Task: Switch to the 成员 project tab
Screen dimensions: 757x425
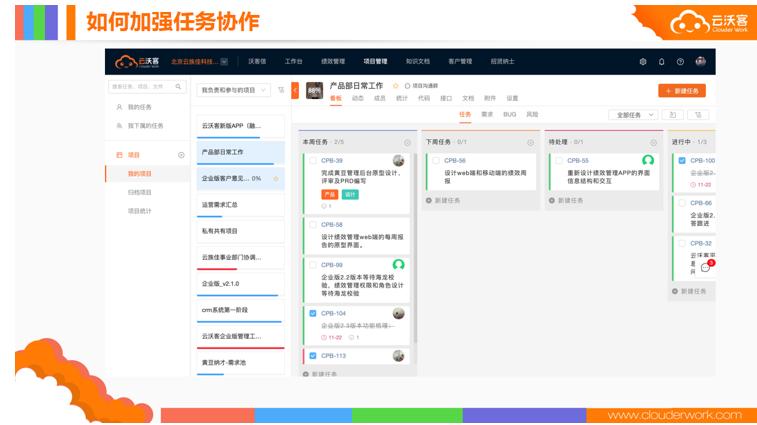Action: click(x=380, y=98)
